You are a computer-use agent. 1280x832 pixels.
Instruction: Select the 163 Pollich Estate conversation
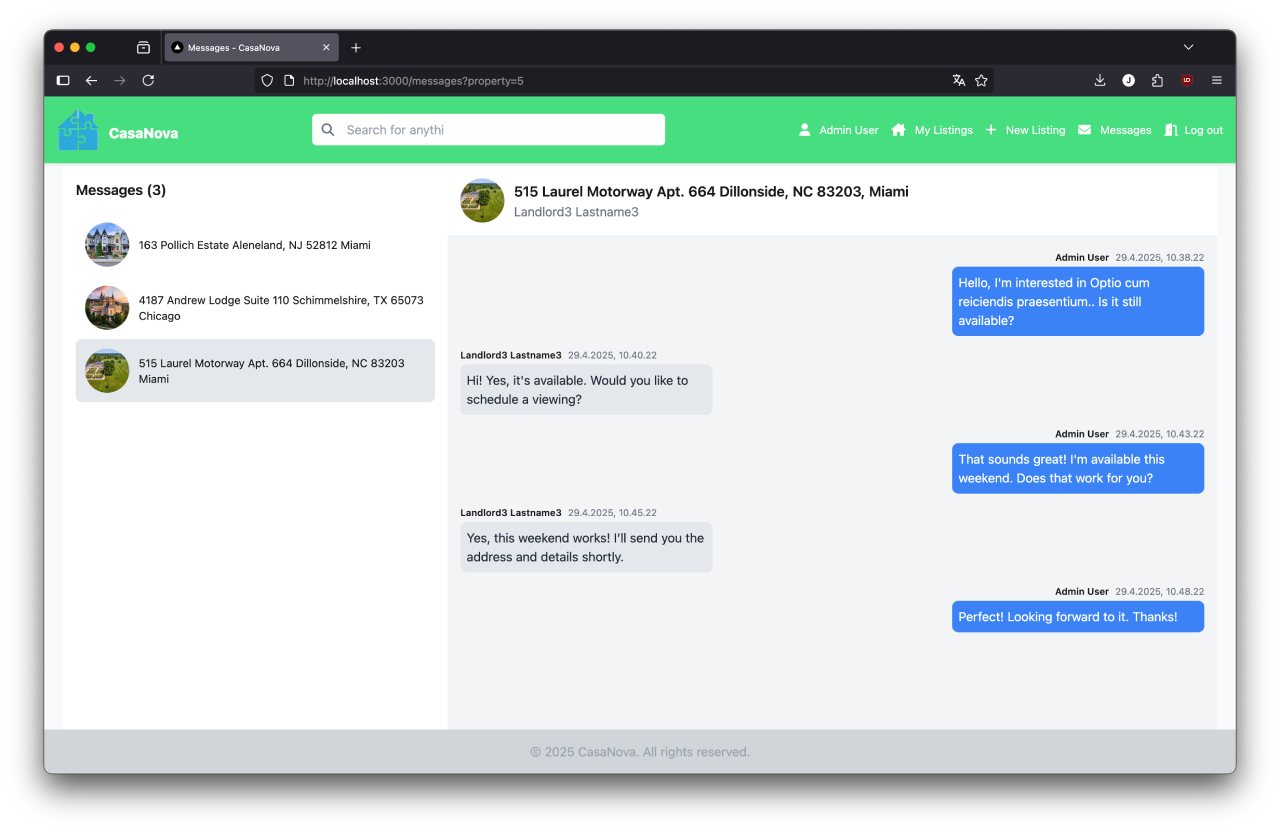pos(254,245)
